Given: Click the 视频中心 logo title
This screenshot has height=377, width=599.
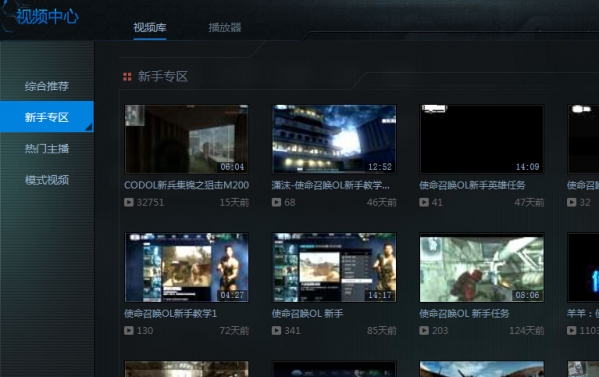Looking at the screenshot, I should [47, 17].
